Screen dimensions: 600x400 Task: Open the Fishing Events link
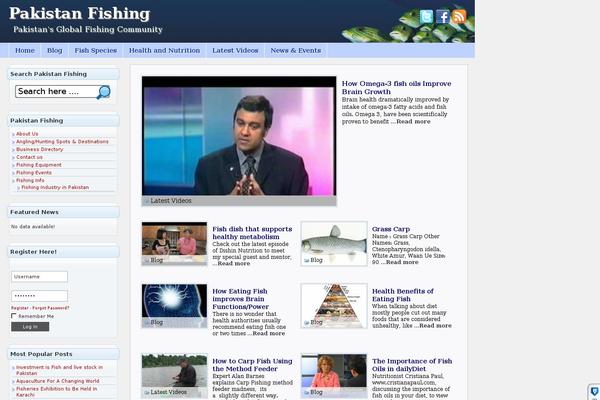34,173
